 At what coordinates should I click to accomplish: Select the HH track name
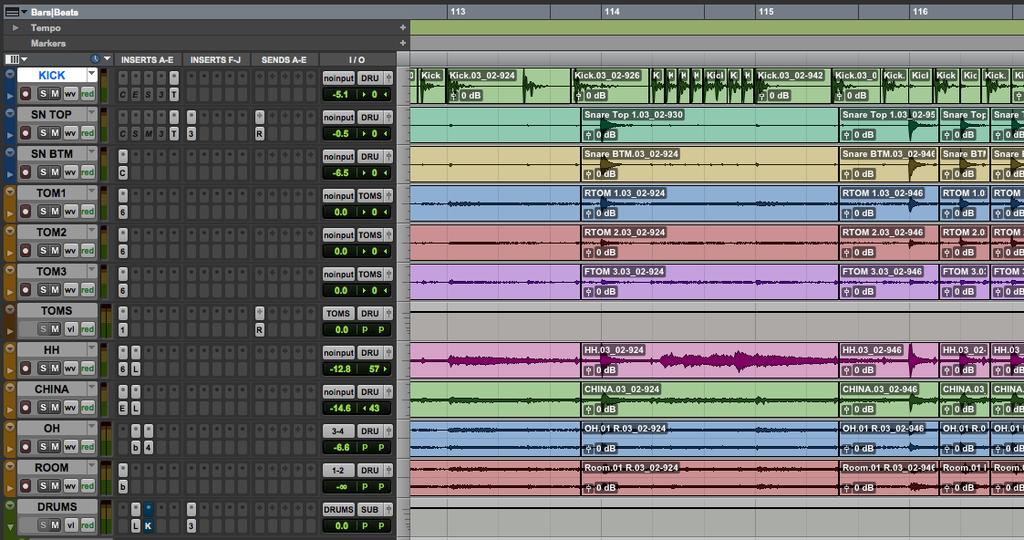point(52,350)
